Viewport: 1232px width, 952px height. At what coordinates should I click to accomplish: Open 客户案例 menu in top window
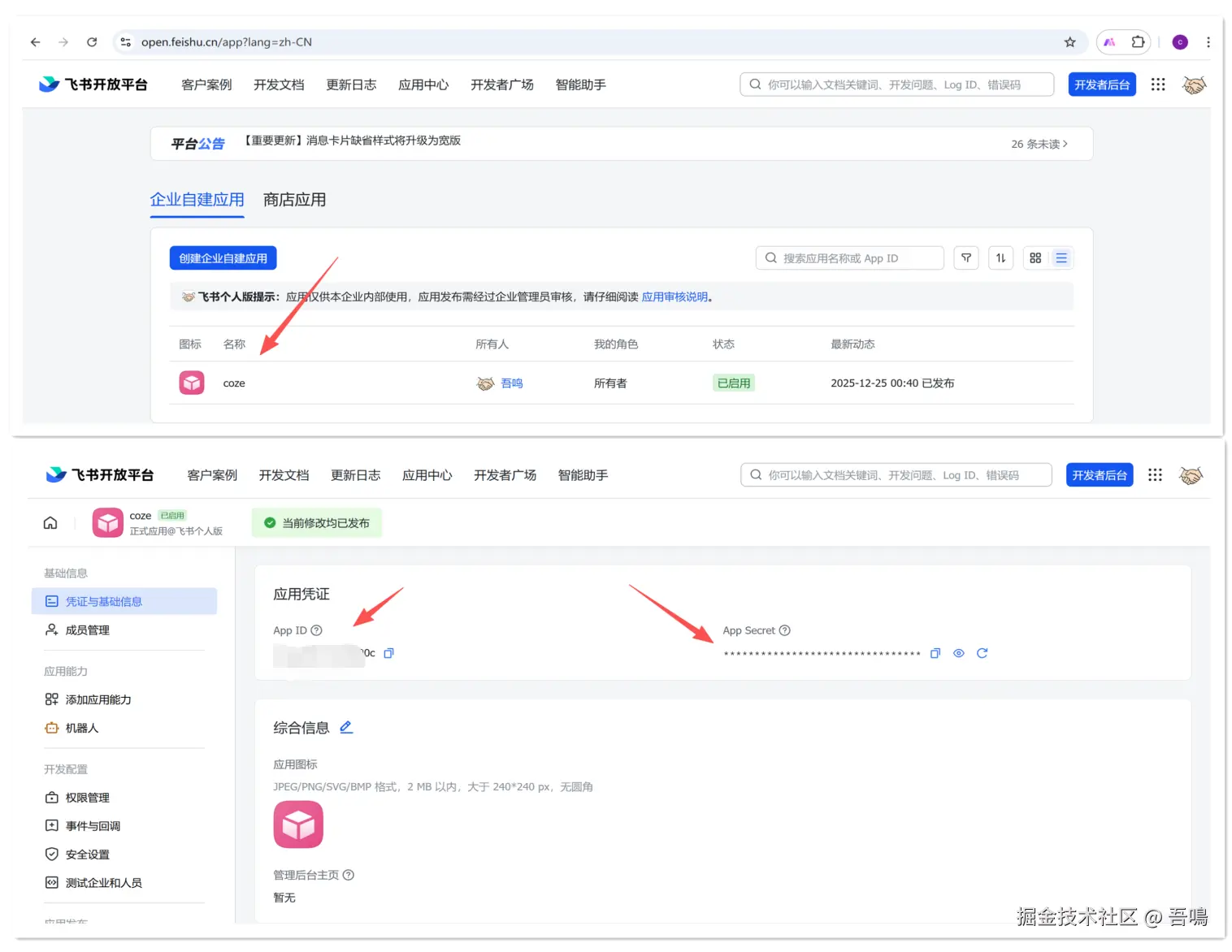point(206,84)
